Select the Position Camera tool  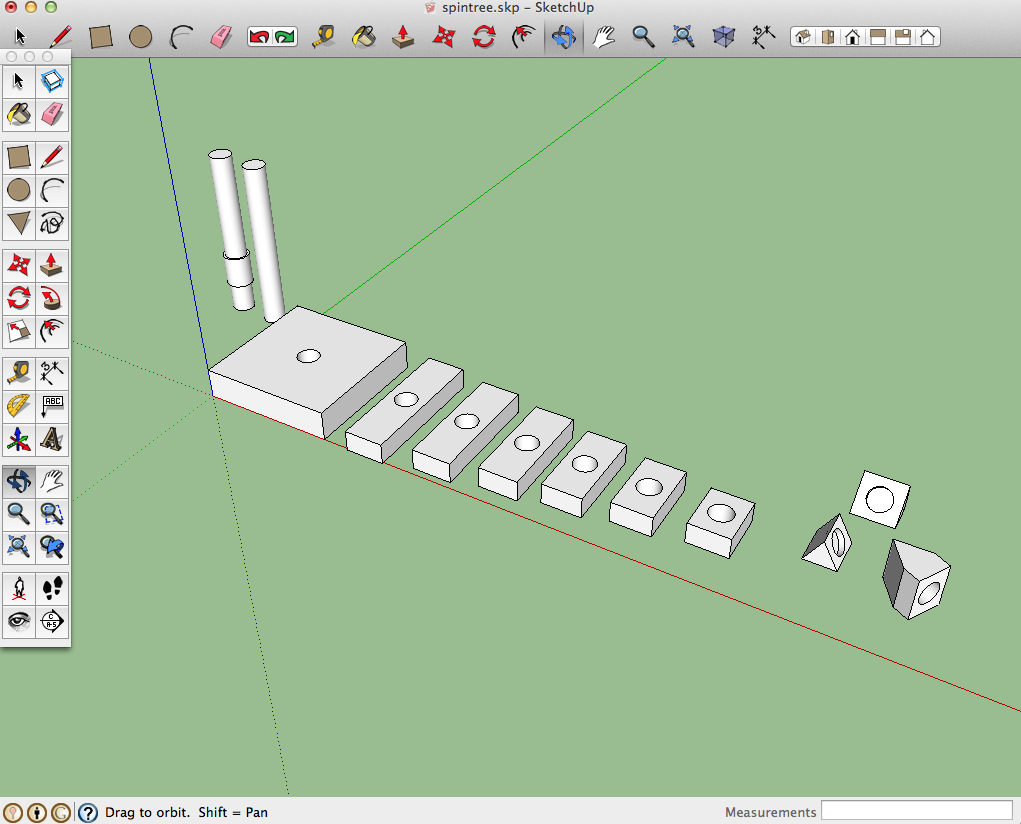(18, 589)
